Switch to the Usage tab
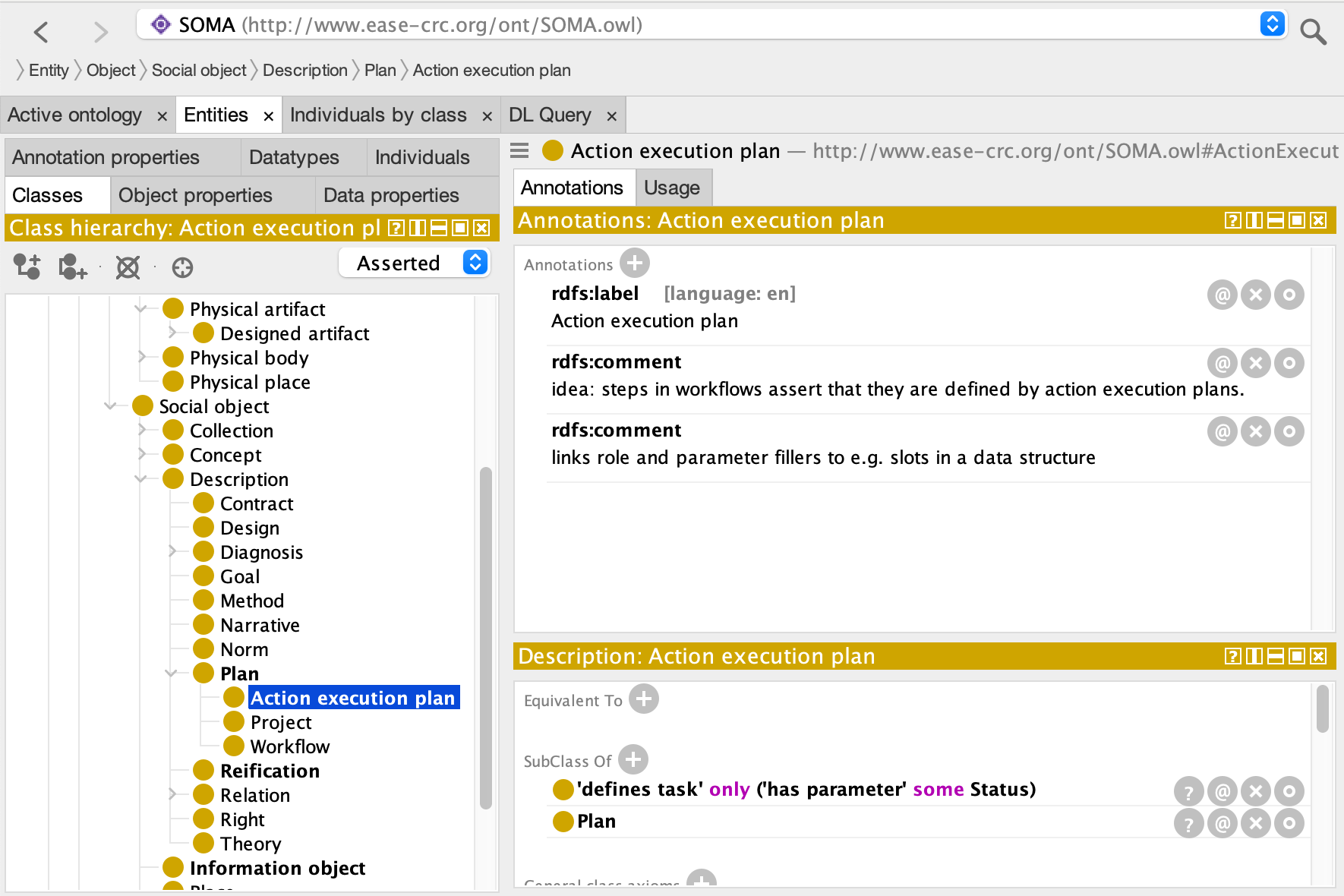The height and width of the screenshot is (896, 1344). [x=672, y=188]
